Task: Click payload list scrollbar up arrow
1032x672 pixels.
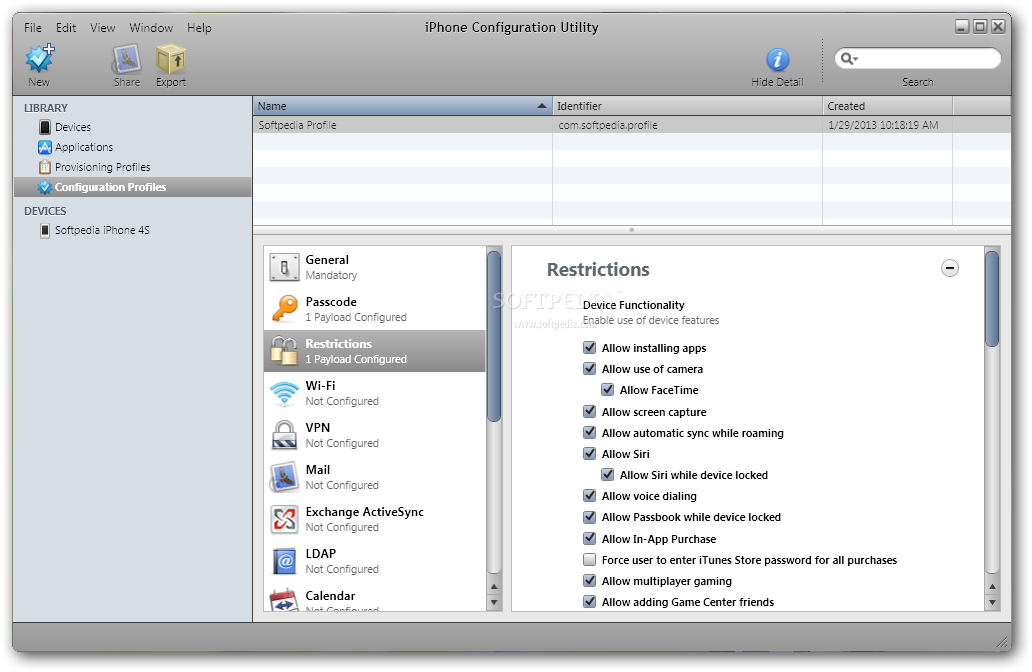Action: point(494,586)
